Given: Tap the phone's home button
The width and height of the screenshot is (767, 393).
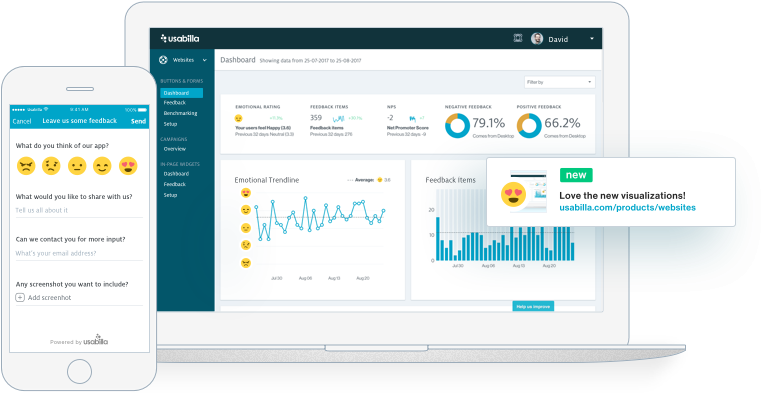Looking at the screenshot, I should pos(79,371).
